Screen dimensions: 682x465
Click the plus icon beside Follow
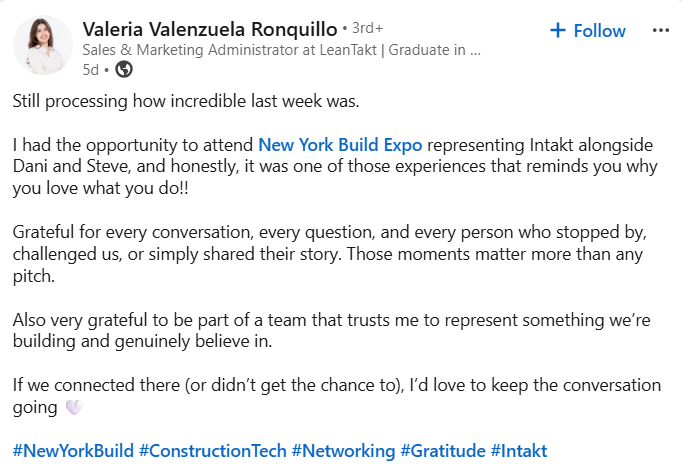click(x=558, y=31)
